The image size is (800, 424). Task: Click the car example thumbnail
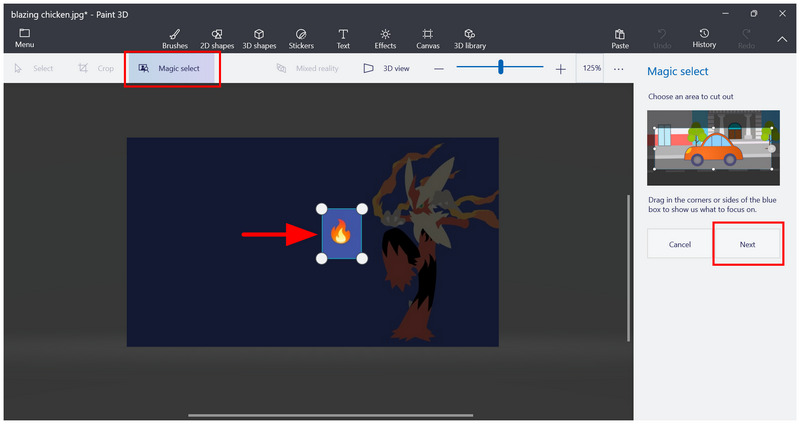click(x=713, y=147)
